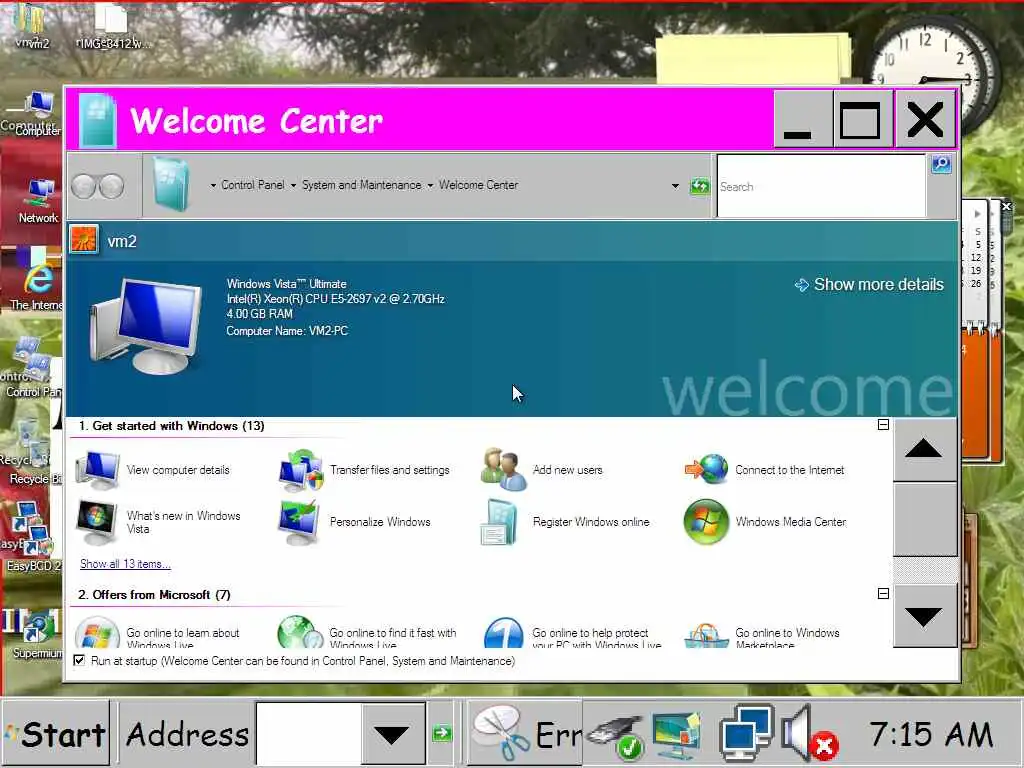1024x768 pixels.
Task: Click Welcome Center breadcrumb
Action: pyautogui.click(x=478, y=185)
